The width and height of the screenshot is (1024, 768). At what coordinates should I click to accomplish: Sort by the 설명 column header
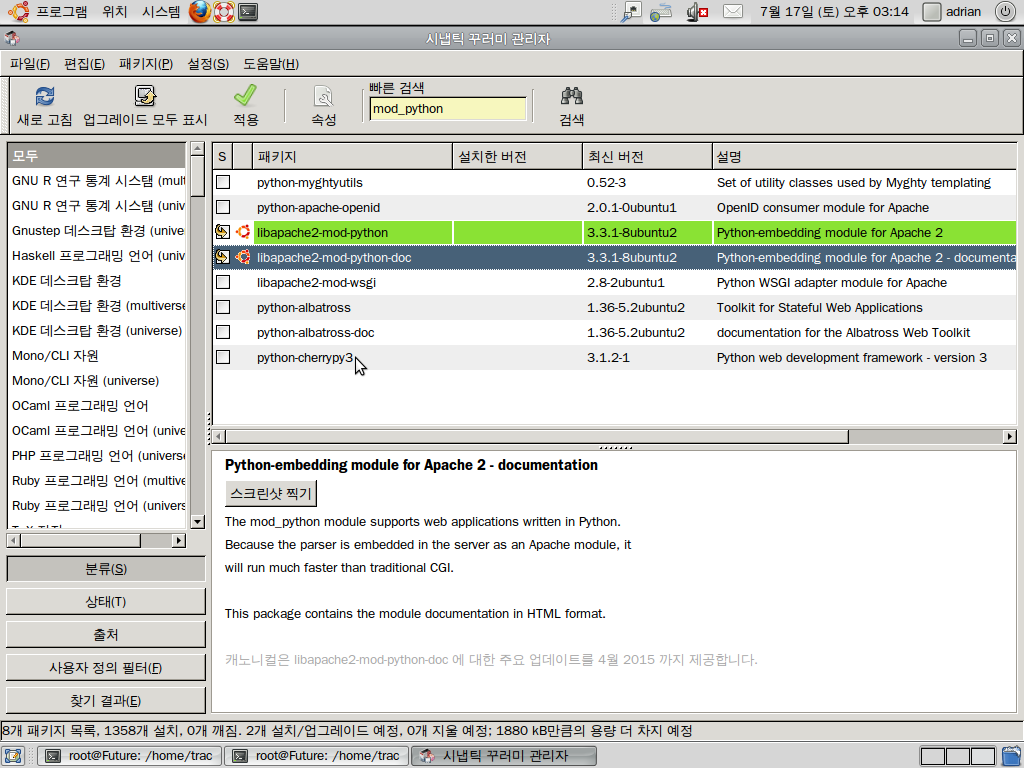pos(864,157)
